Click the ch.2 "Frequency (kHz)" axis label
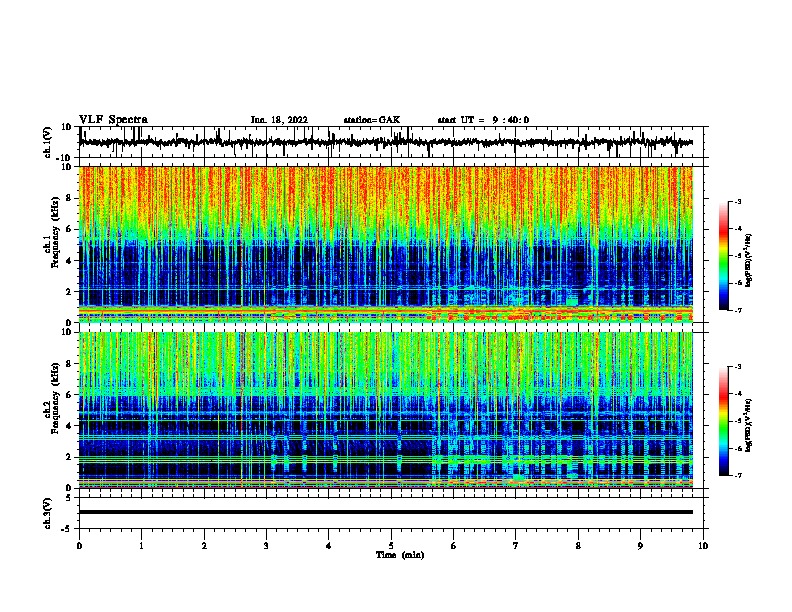The width and height of the screenshot is (792, 612). click(x=55, y=398)
